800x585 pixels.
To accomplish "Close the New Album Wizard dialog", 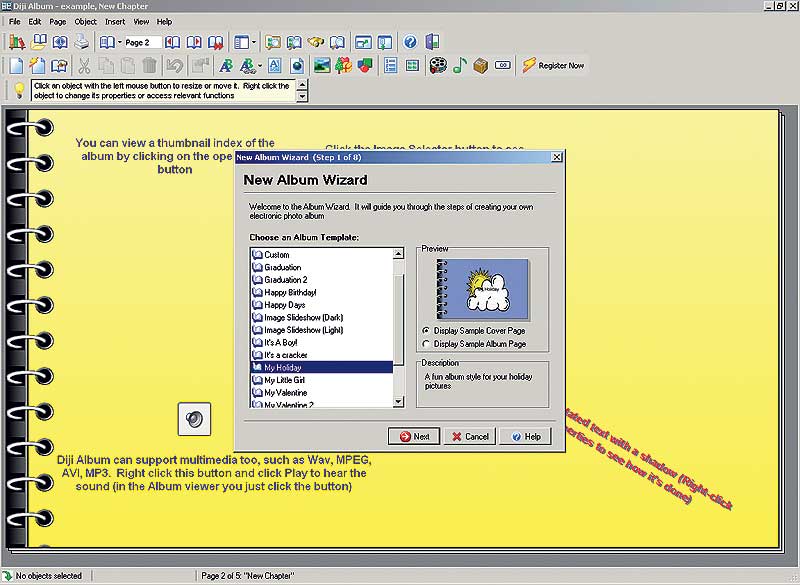I will [557, 157].
